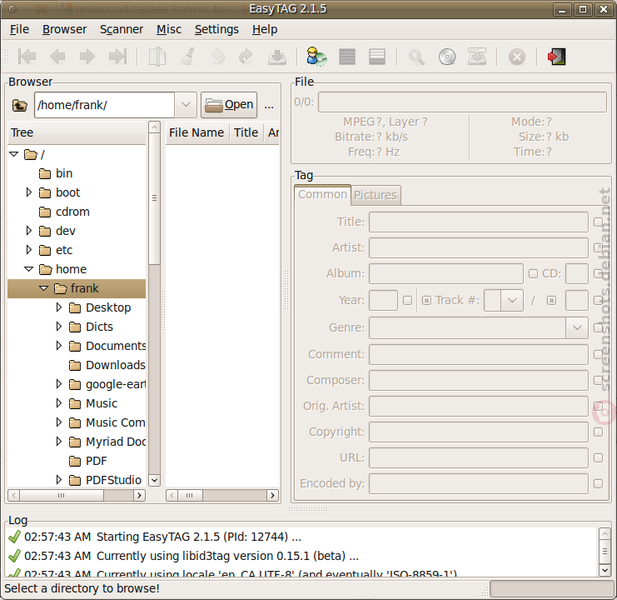Screen dimensions: 617x600
Task: Open the path combo box dropdown arrow
Action: tap(186, 105)
